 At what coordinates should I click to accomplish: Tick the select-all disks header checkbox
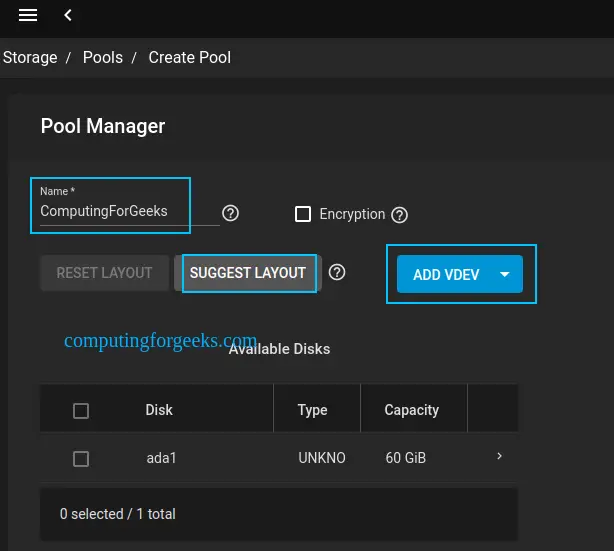(81, 411)
